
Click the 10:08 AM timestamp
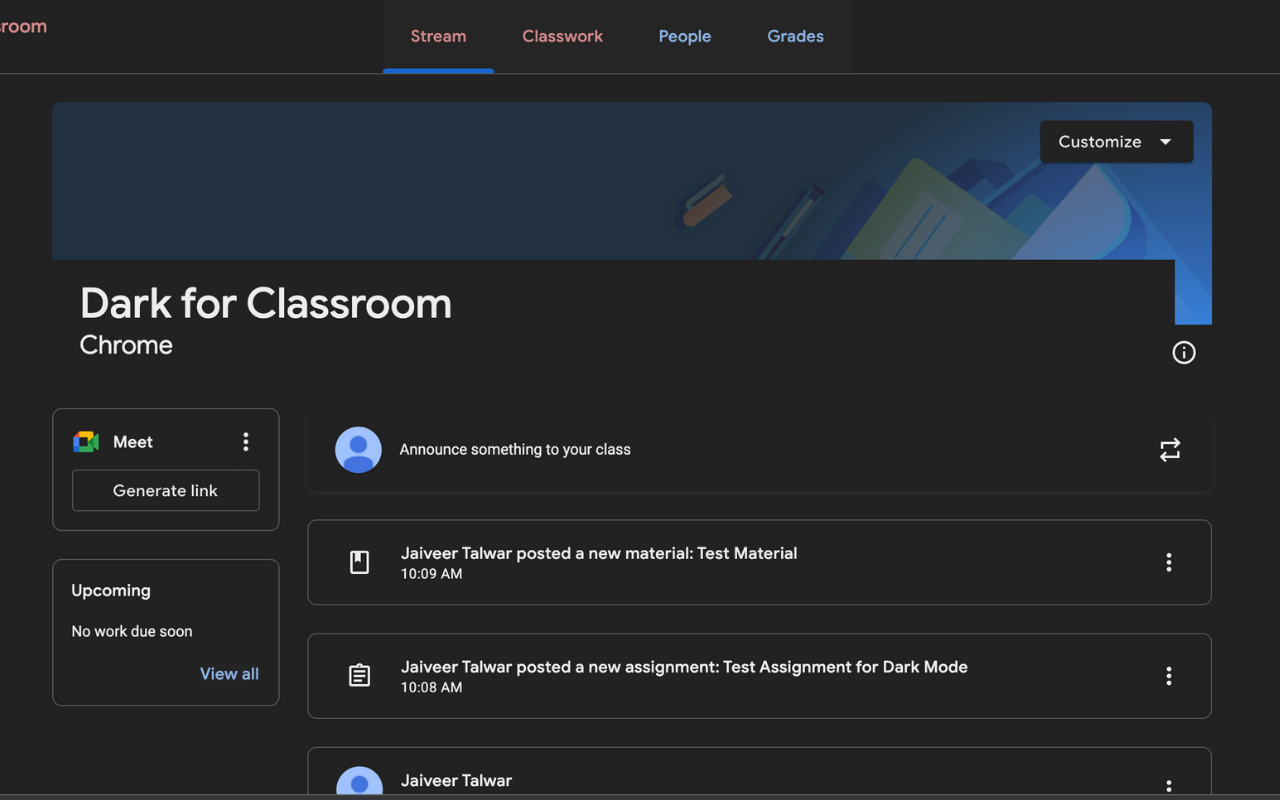coord(431,688)
